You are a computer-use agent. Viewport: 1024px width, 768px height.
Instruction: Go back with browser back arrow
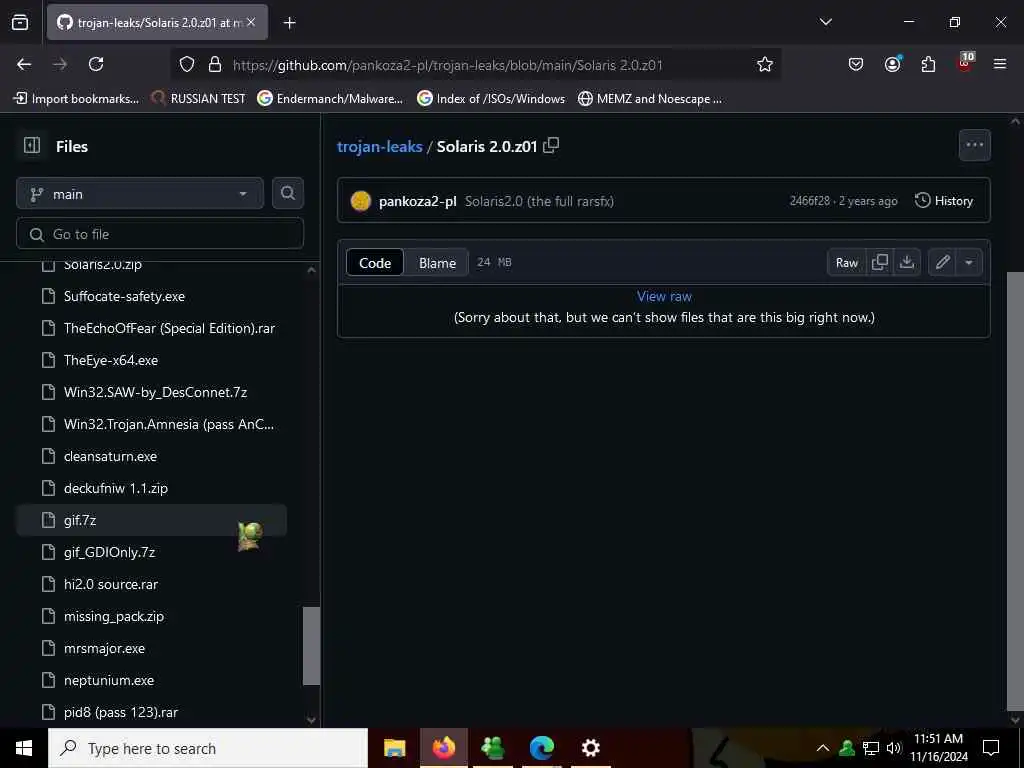[24, 64]
